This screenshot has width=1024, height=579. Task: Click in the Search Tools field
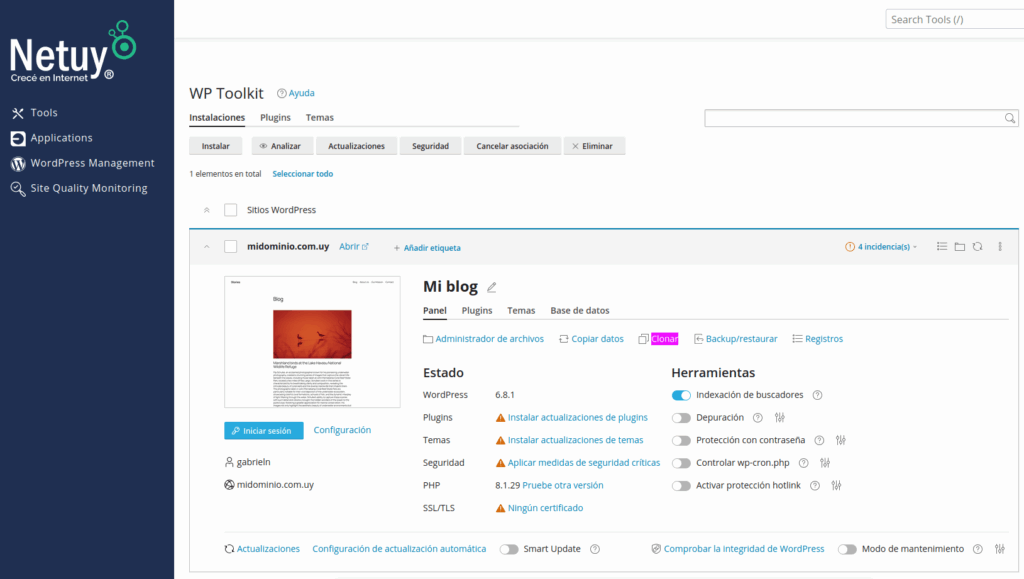(954, 20)
